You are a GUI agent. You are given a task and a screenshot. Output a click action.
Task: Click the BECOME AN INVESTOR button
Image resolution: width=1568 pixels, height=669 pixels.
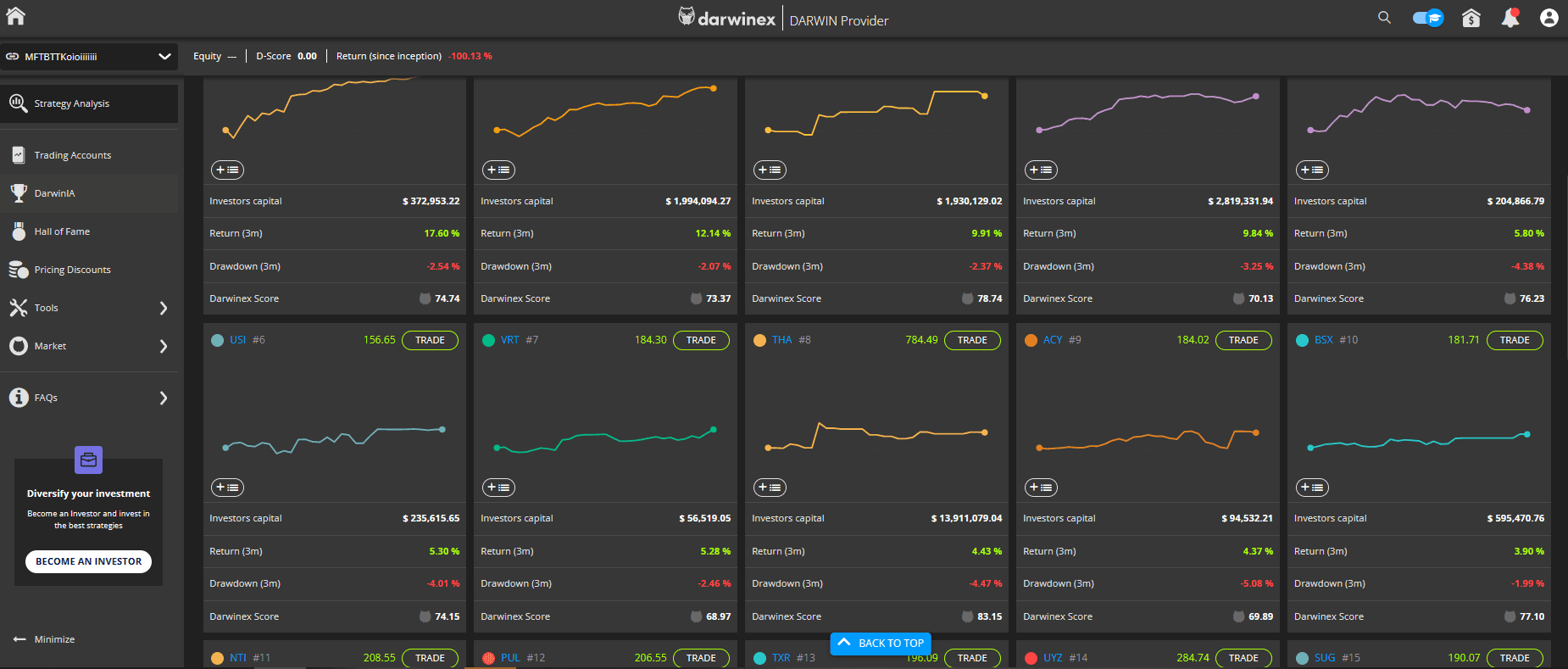88,561
